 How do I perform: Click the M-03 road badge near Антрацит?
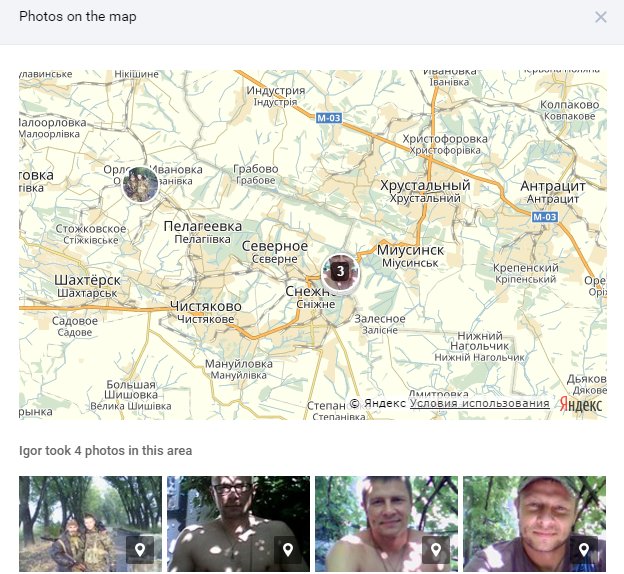(545, 217)
